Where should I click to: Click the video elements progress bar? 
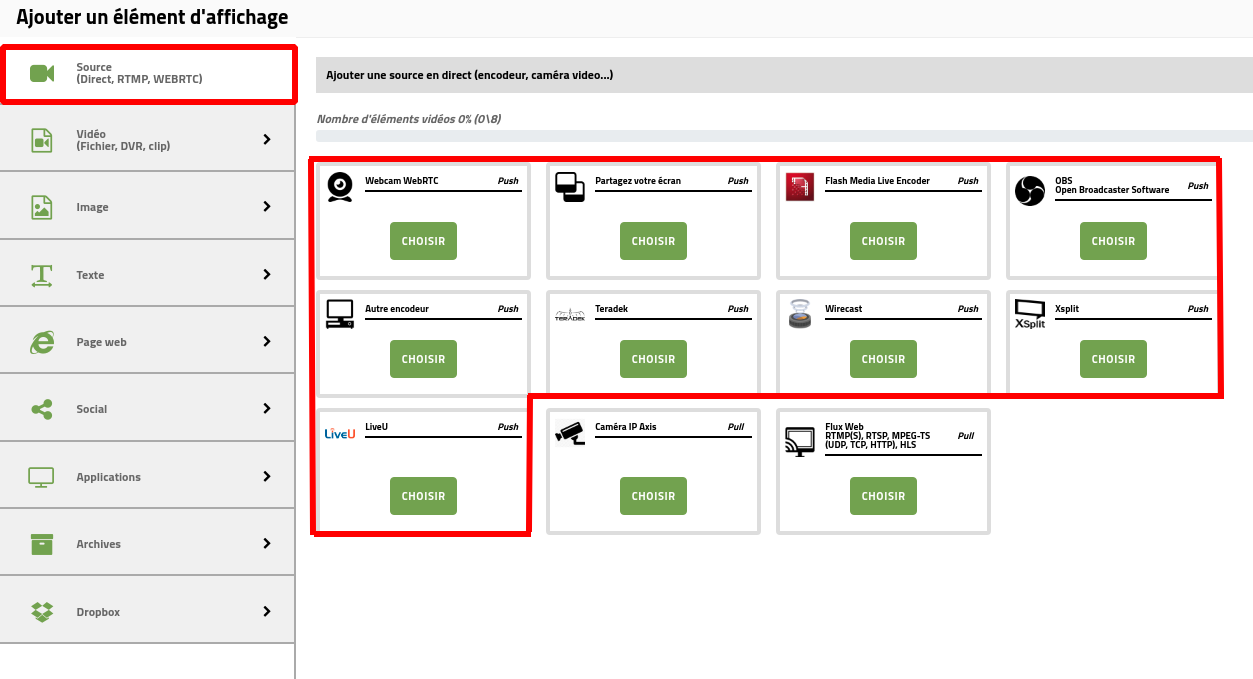click(x=784, y=136)
